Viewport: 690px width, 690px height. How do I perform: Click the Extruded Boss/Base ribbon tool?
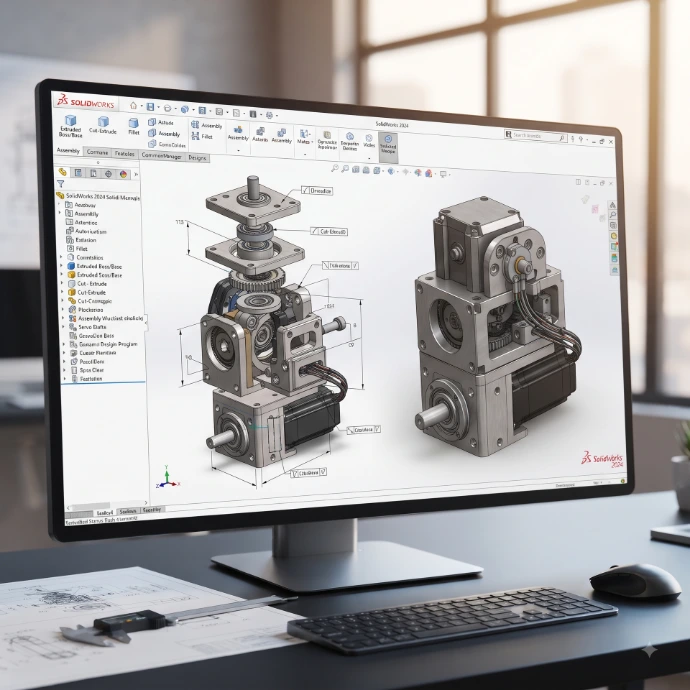70,126
